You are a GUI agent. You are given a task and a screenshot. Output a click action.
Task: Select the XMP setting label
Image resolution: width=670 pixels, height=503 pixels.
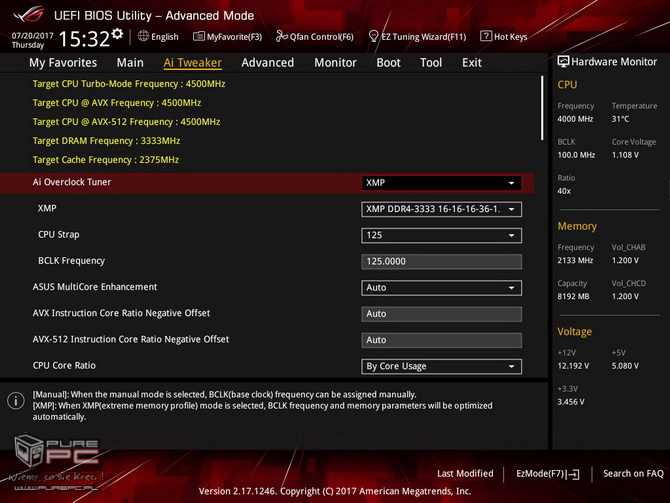tap(47, 208)
